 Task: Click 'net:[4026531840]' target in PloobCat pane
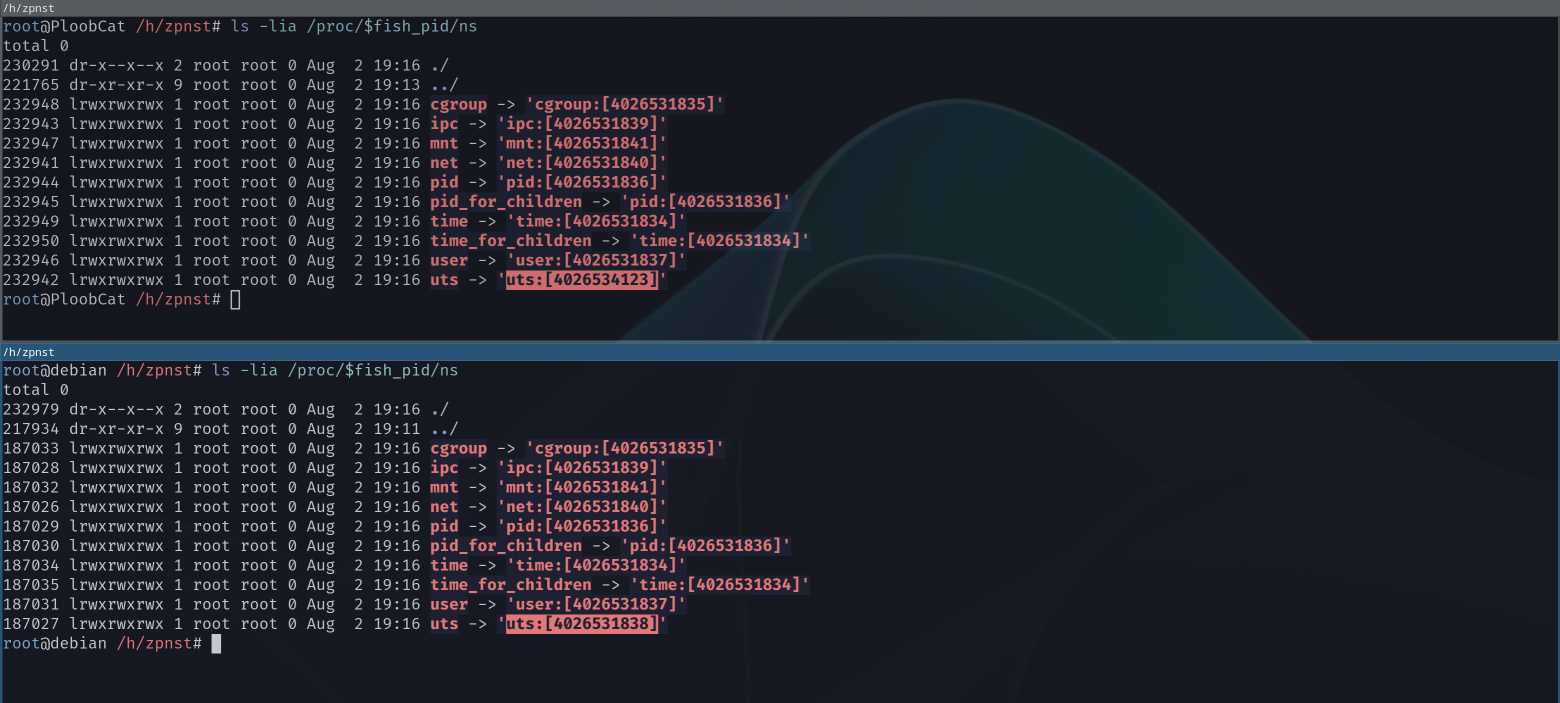(x=582, y=163)
